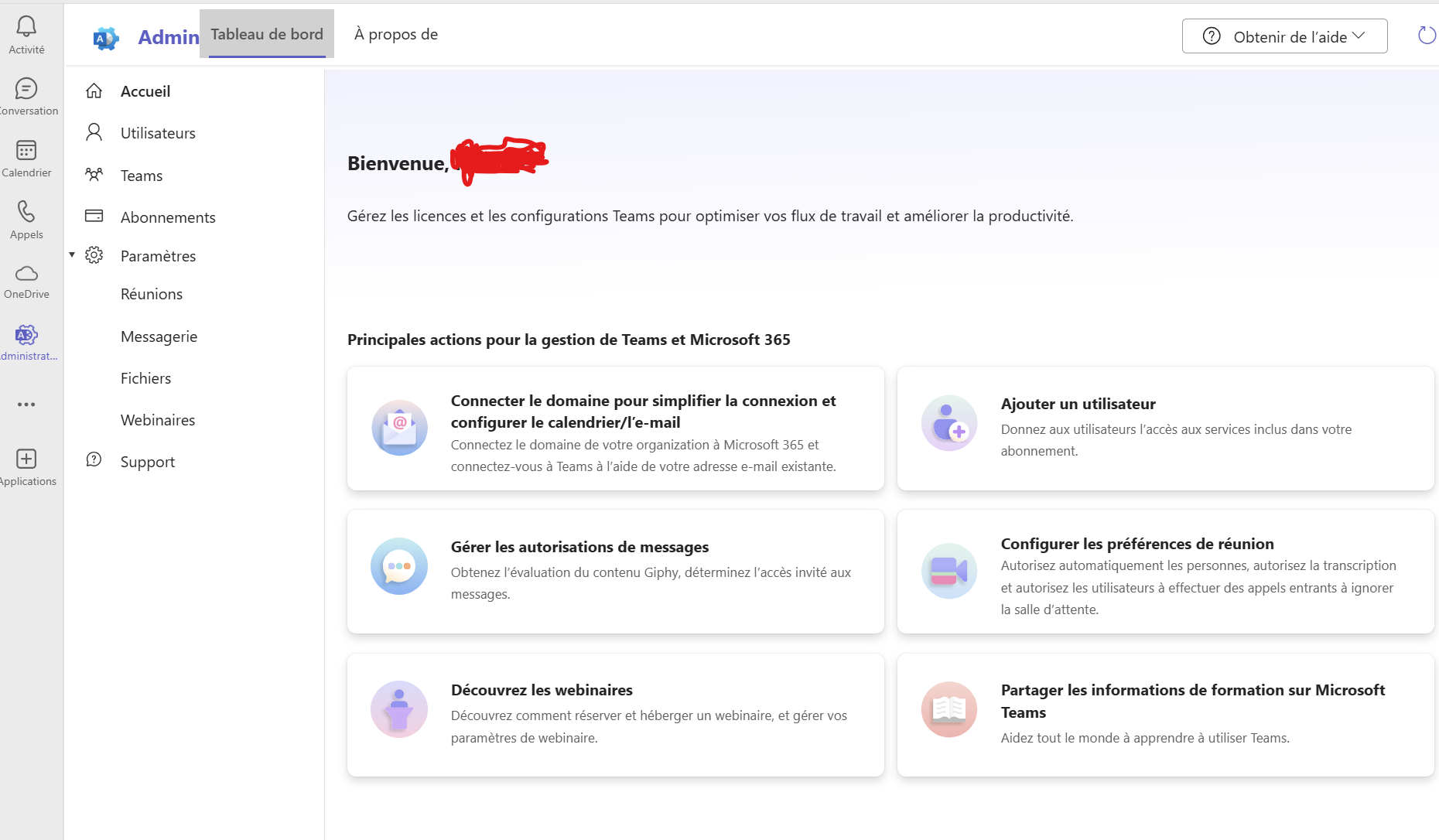
Task: Click the OneDrive label in rail
Action: 26,294
